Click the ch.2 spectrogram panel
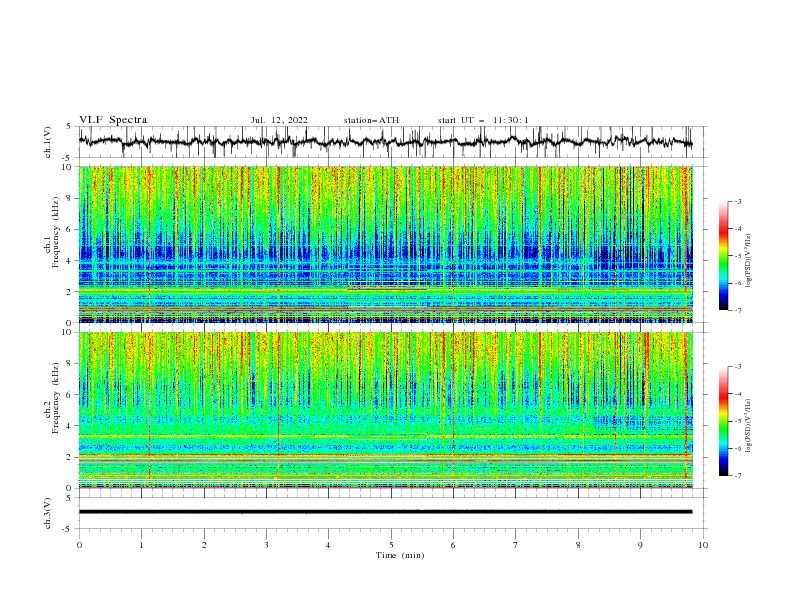792x612 pixels. point(385,410)
